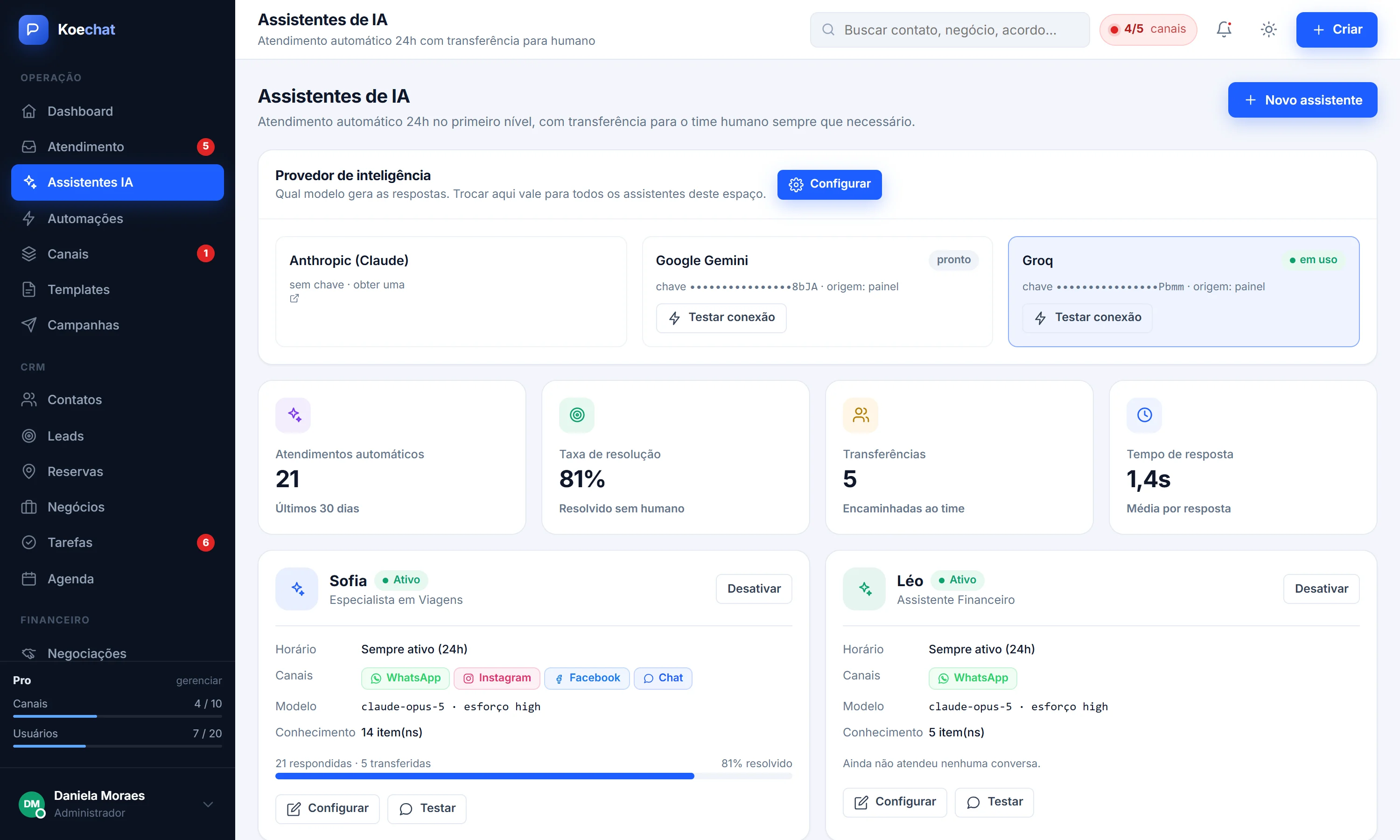Open Negócios page

point(118,507)
